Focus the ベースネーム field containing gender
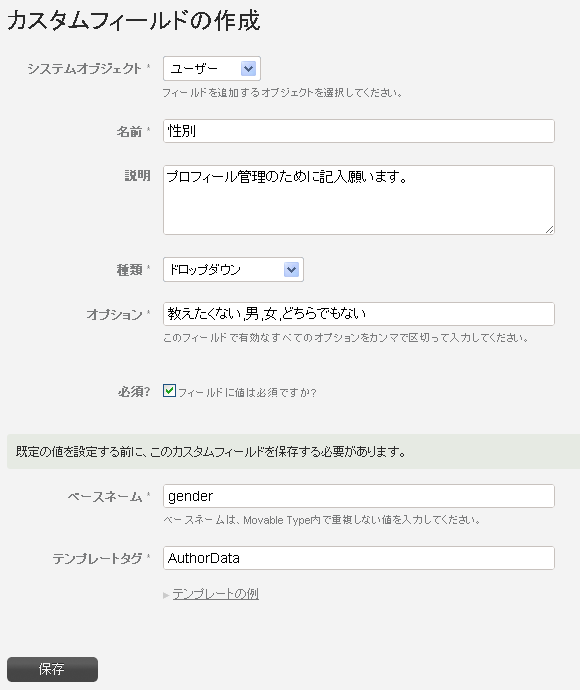 [359, 496]
